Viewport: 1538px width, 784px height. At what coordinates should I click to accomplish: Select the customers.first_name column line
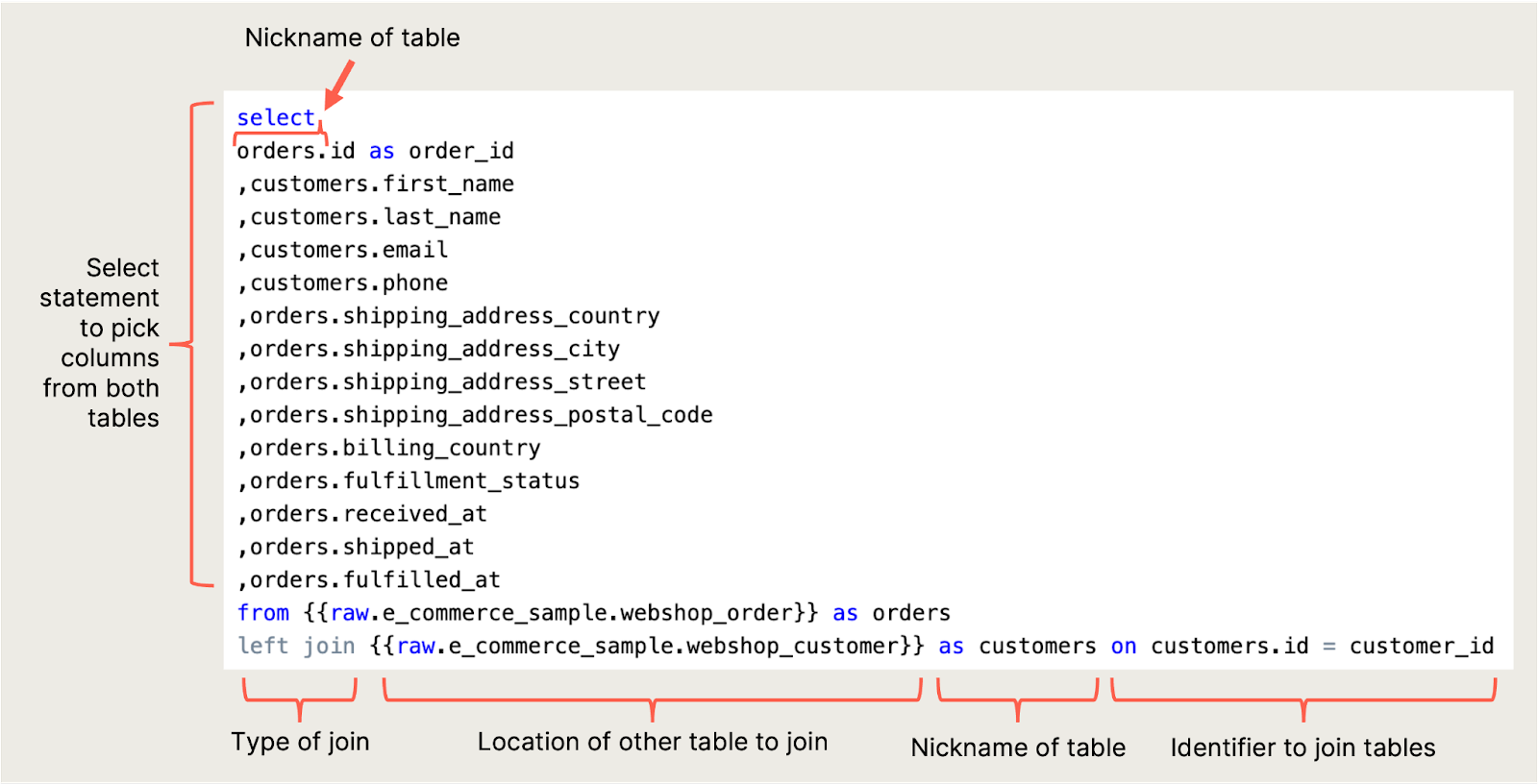[376, 184]
